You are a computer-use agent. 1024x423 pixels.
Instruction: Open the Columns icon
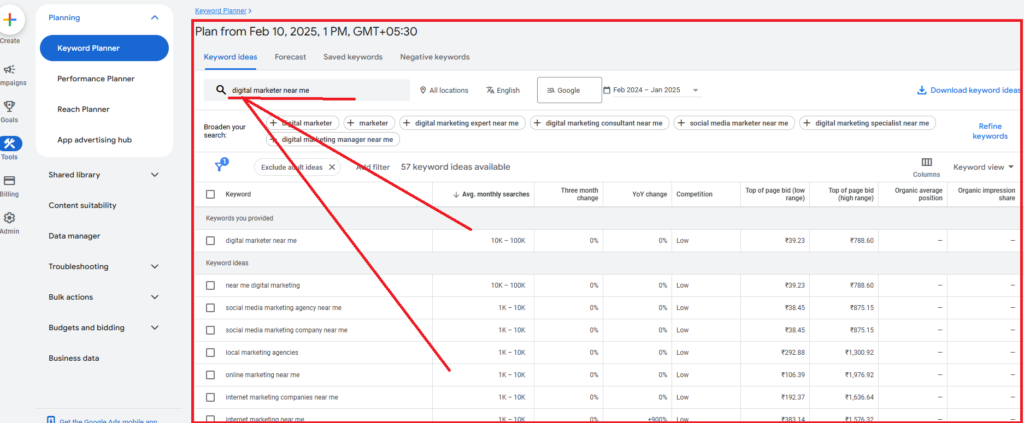[926, 162]
